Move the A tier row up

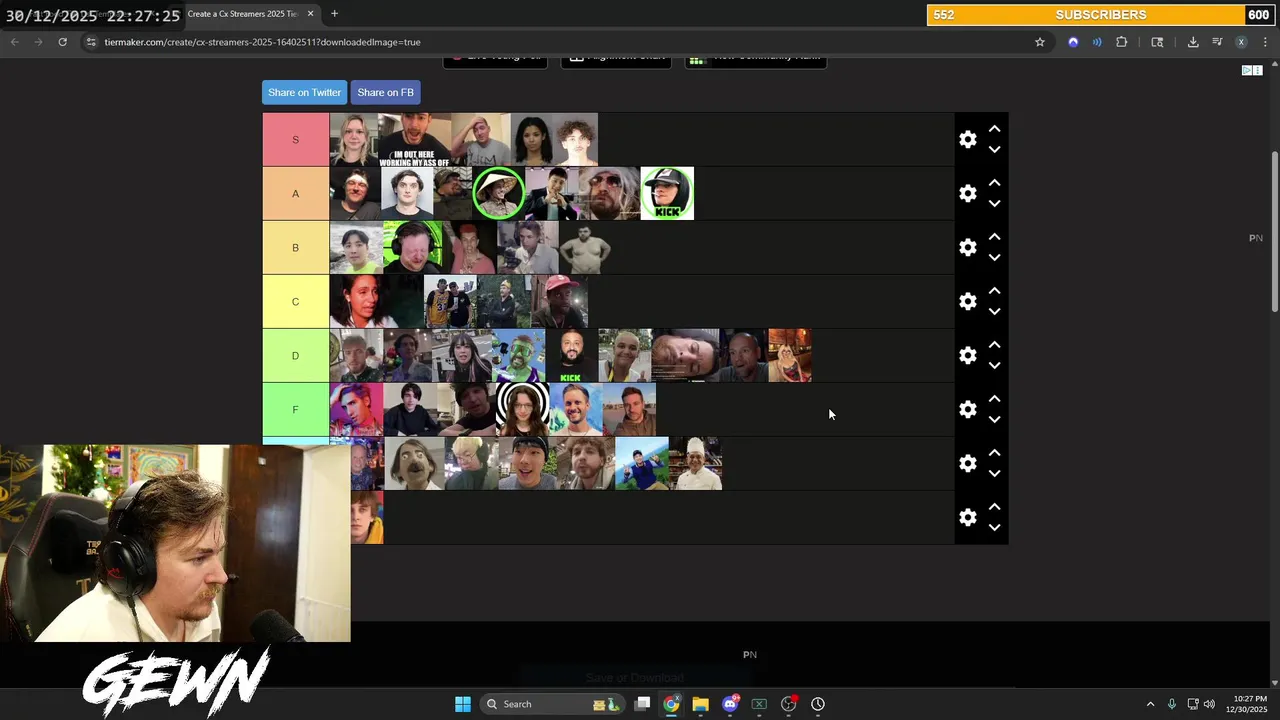point(994,183)
